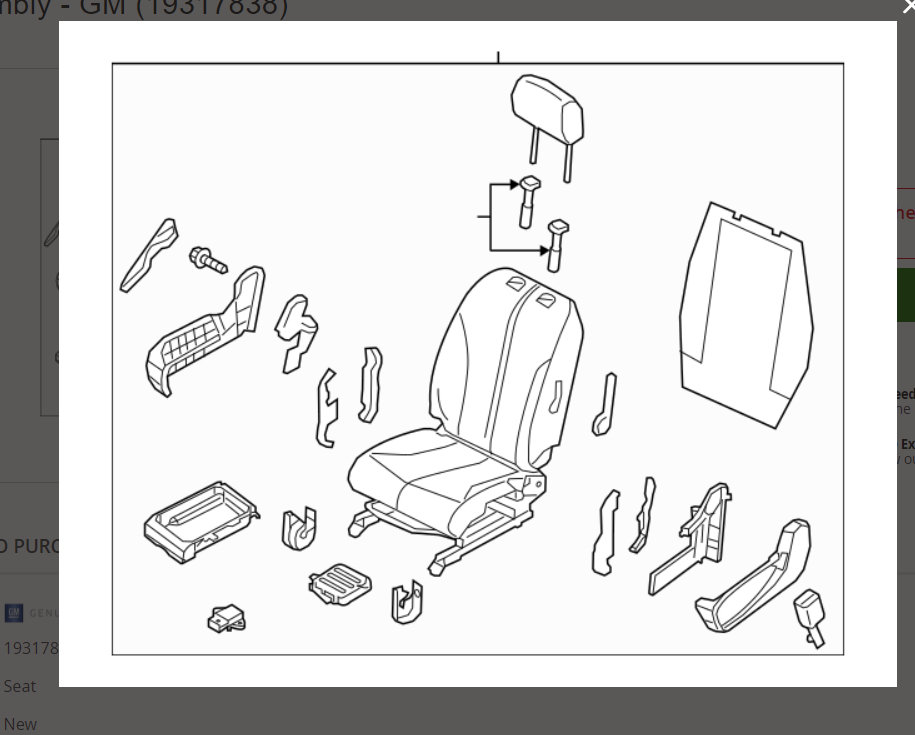Click the New condition label
The width and height of the screenshot is (915, 735).
point(21,723)
